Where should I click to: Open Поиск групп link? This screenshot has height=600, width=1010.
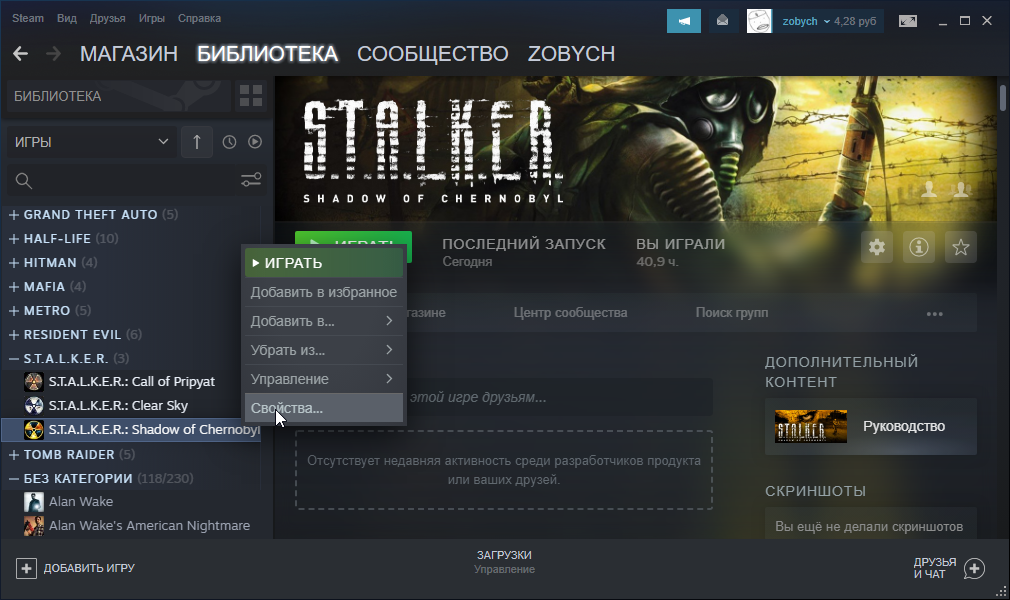click(732, 313)
